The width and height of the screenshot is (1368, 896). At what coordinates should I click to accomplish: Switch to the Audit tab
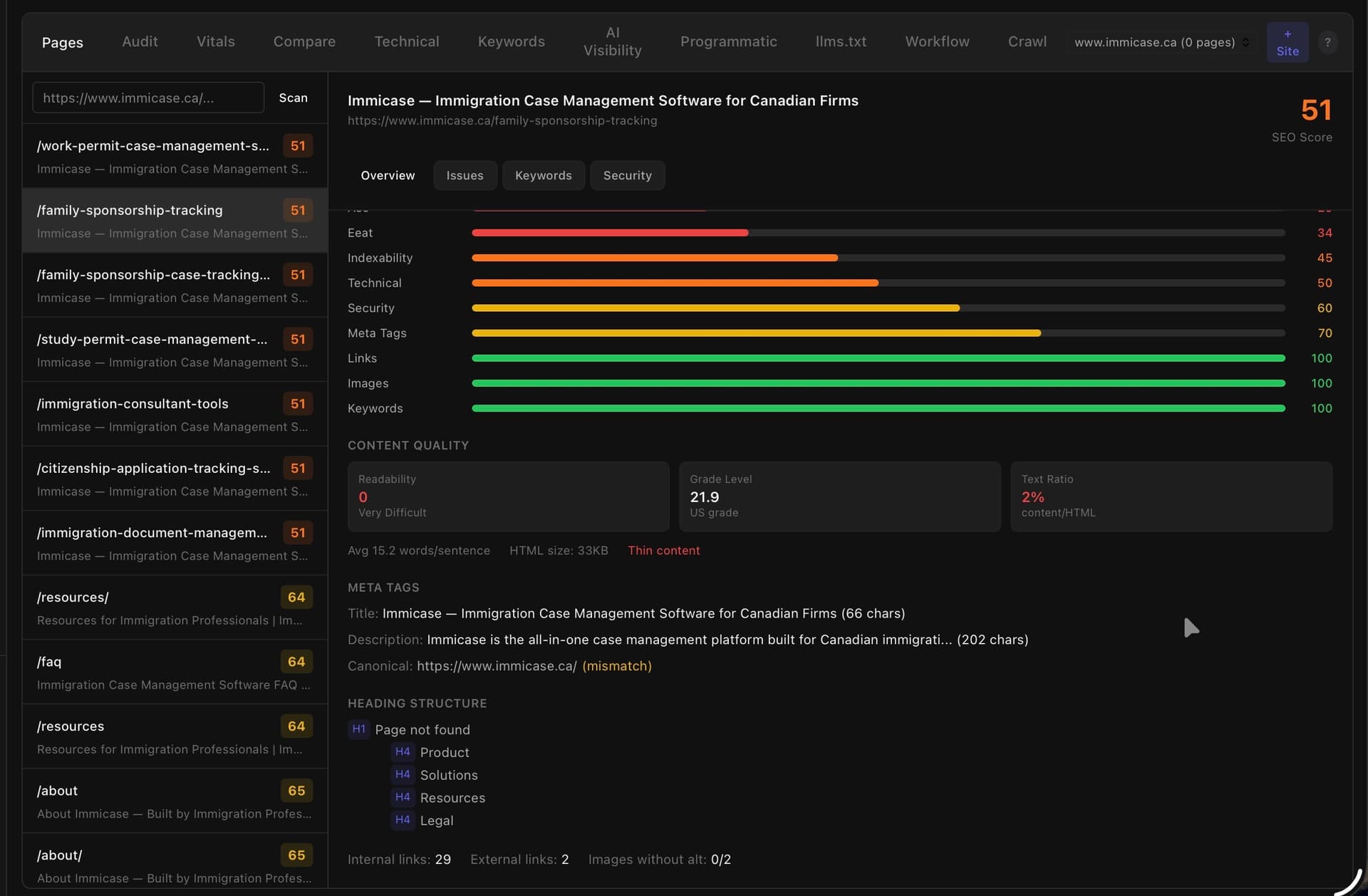click(140, 41)
